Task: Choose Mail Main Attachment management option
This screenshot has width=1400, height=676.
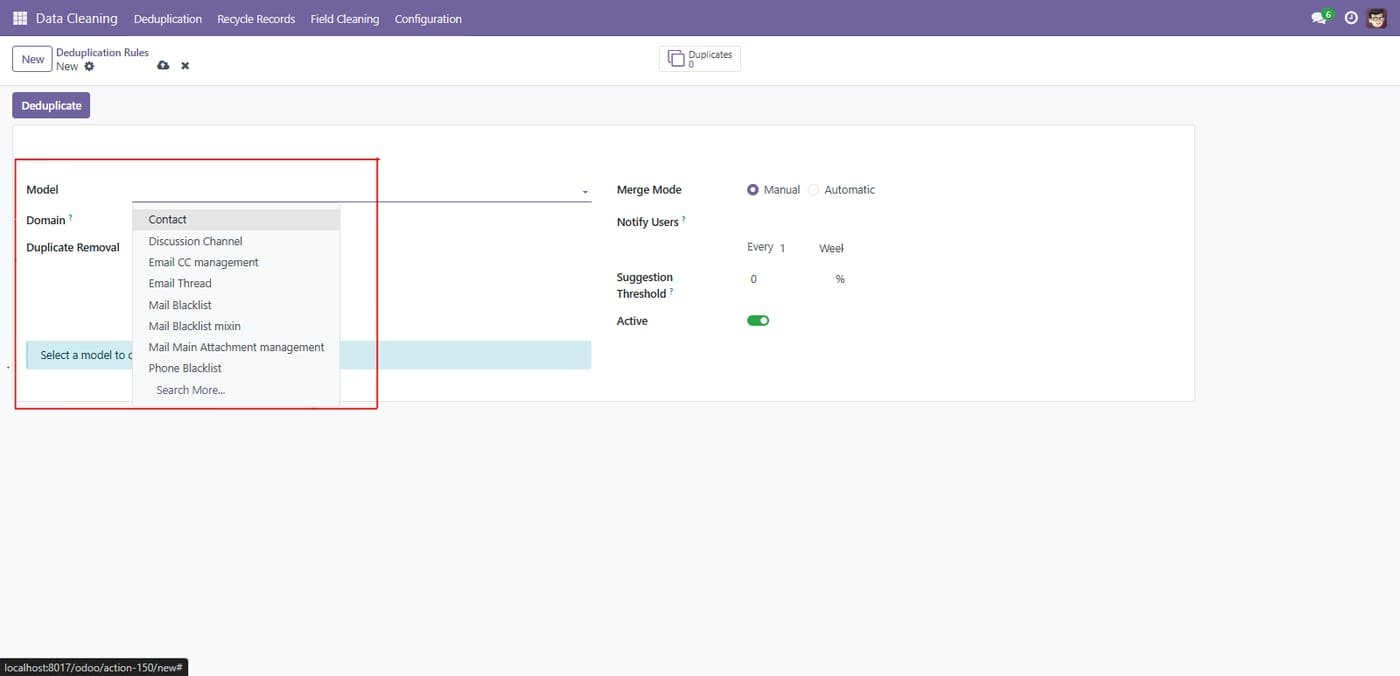Action: (x=236, y=347)
